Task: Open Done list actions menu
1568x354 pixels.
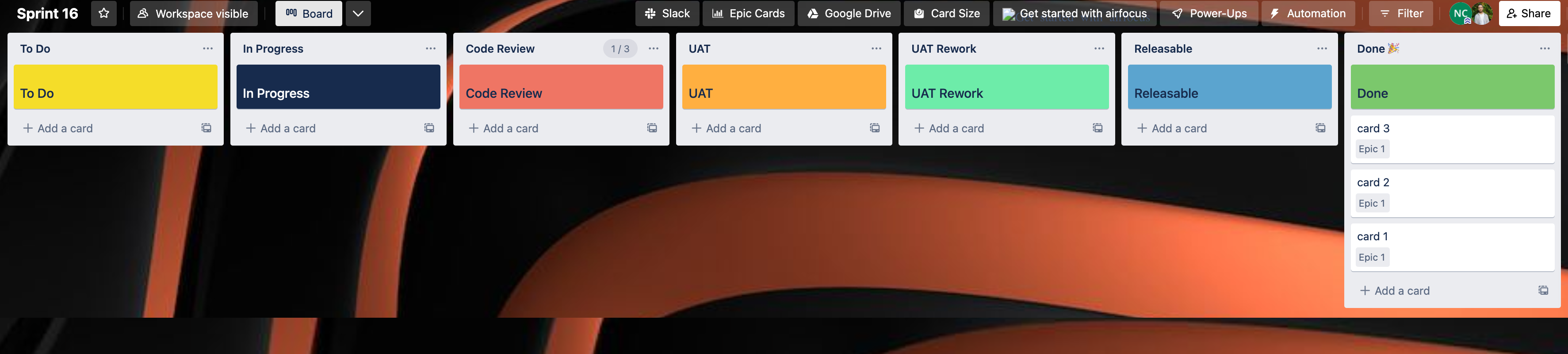Action: [1544, 49]
